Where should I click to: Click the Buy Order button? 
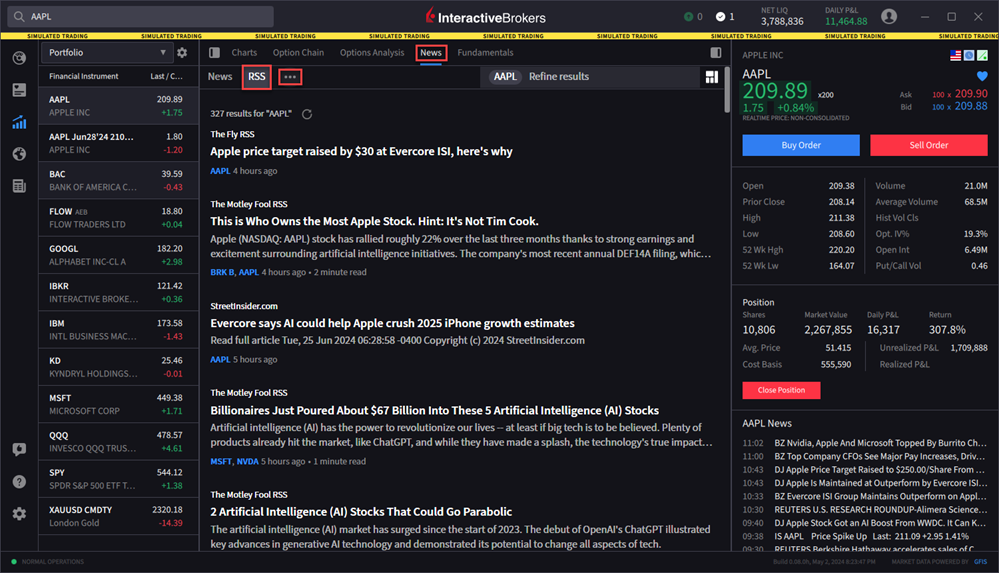(x=801, y=145)
